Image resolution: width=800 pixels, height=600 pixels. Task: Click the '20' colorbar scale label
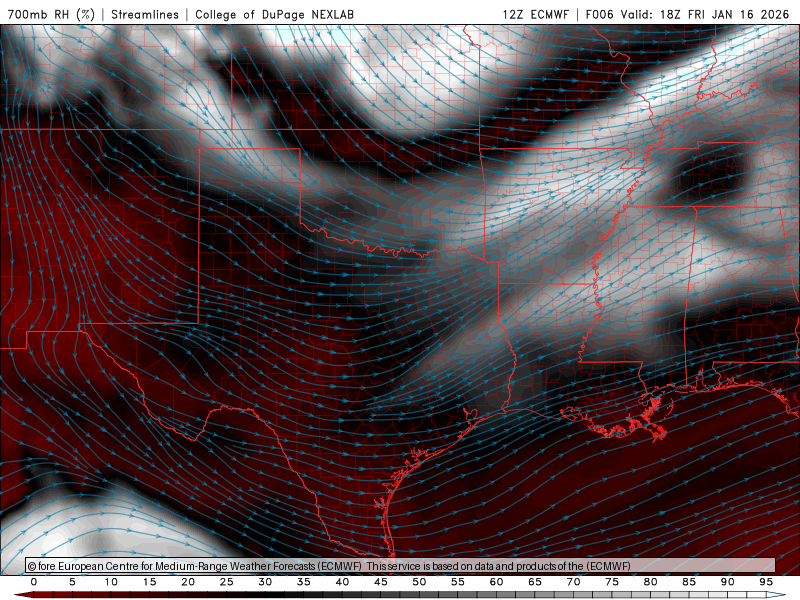pyautogui.click(x=188, y=582)
